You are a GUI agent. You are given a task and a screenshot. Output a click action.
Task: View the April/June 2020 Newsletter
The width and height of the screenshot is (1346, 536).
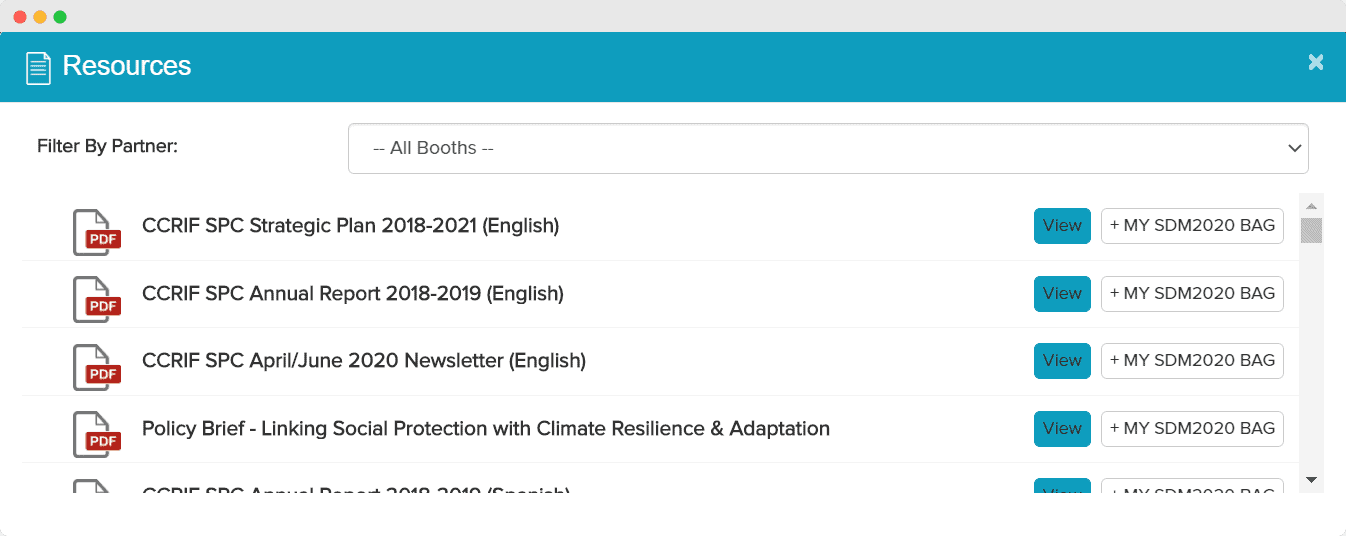point(1062,360)
